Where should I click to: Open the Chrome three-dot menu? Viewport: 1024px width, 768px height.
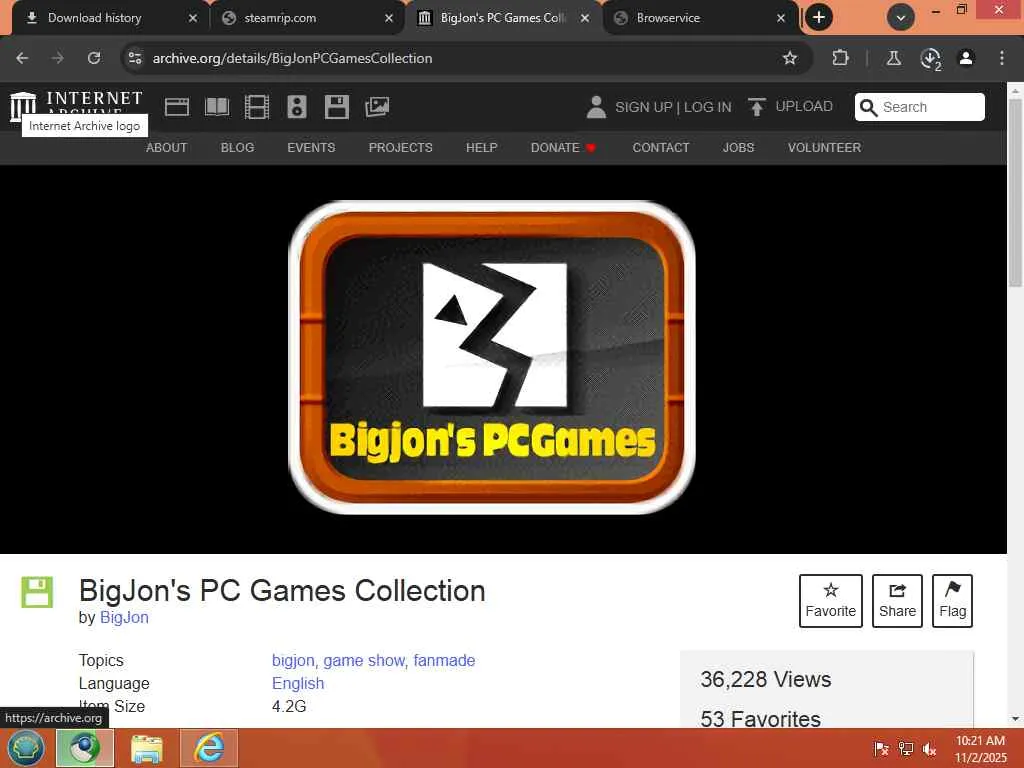coord(1002,58)
